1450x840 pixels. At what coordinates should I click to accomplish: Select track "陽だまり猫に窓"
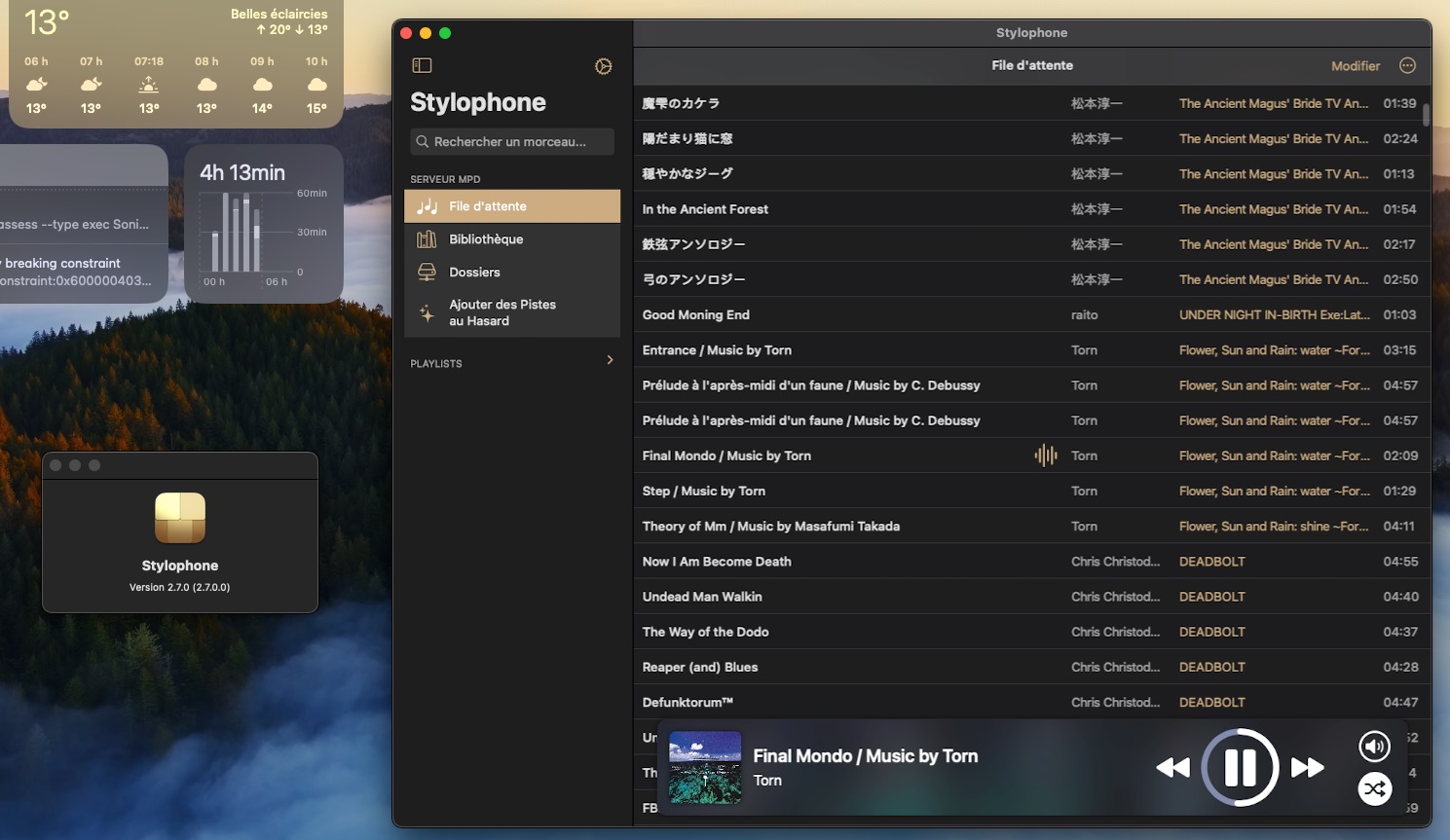tap(1031, 138)
